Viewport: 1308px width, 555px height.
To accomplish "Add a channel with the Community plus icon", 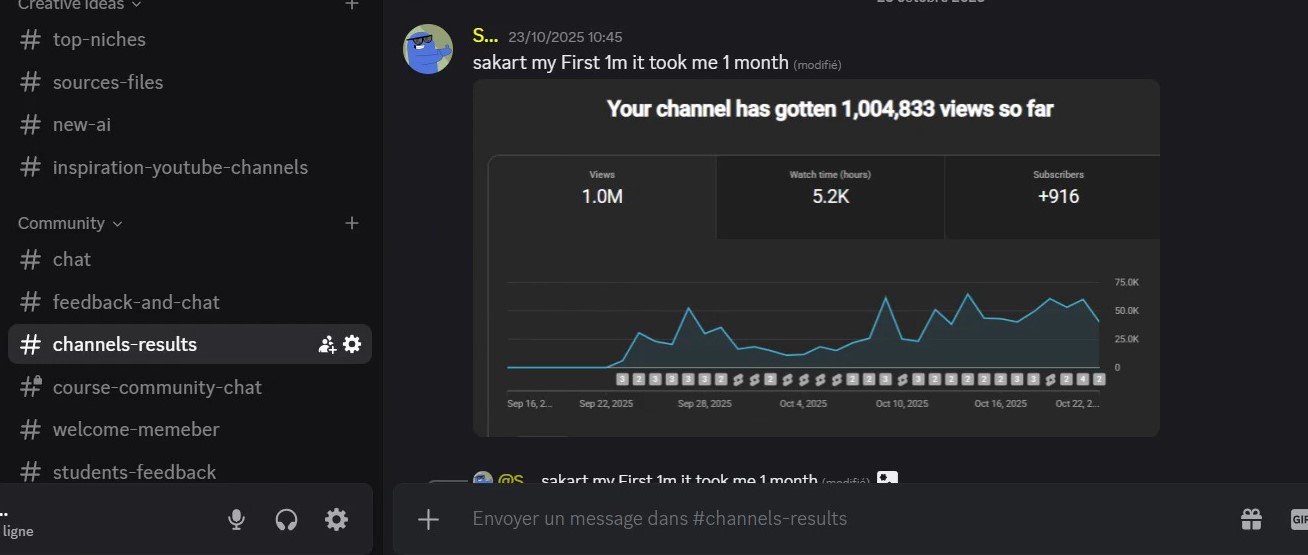I will [352, 223].
